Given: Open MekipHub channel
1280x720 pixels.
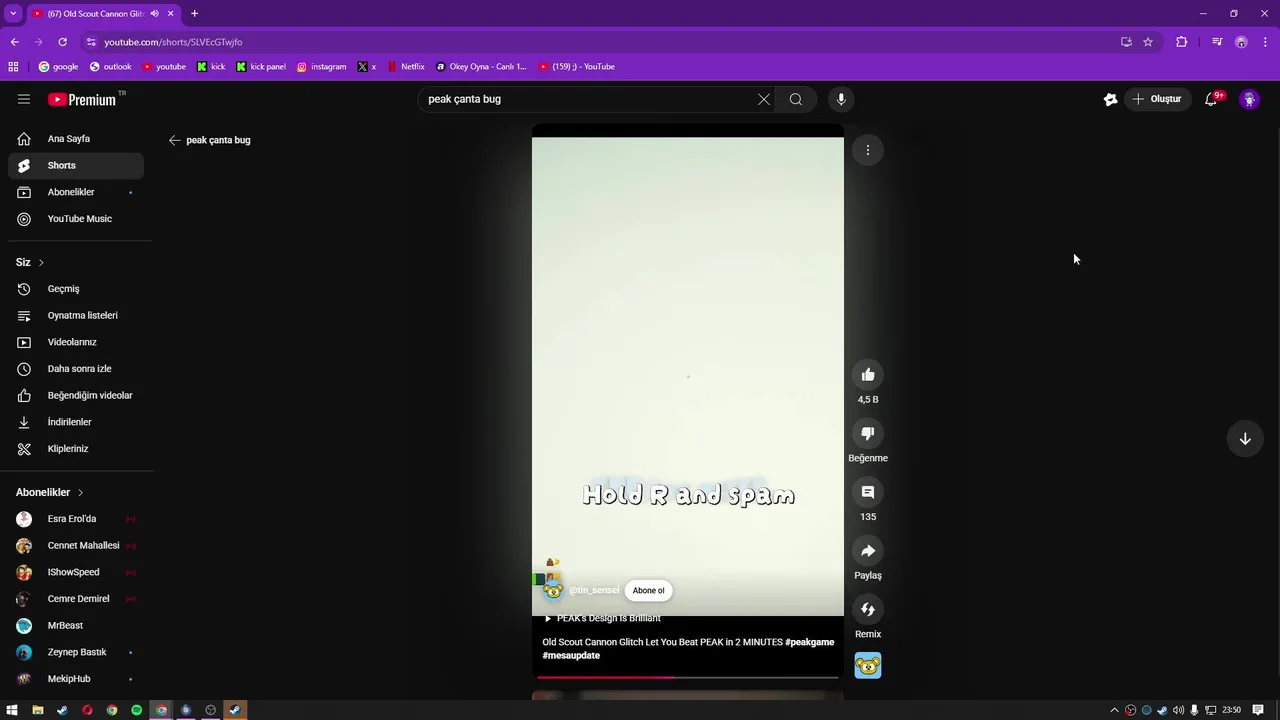Looking at the screenshot, I should 76,679.
